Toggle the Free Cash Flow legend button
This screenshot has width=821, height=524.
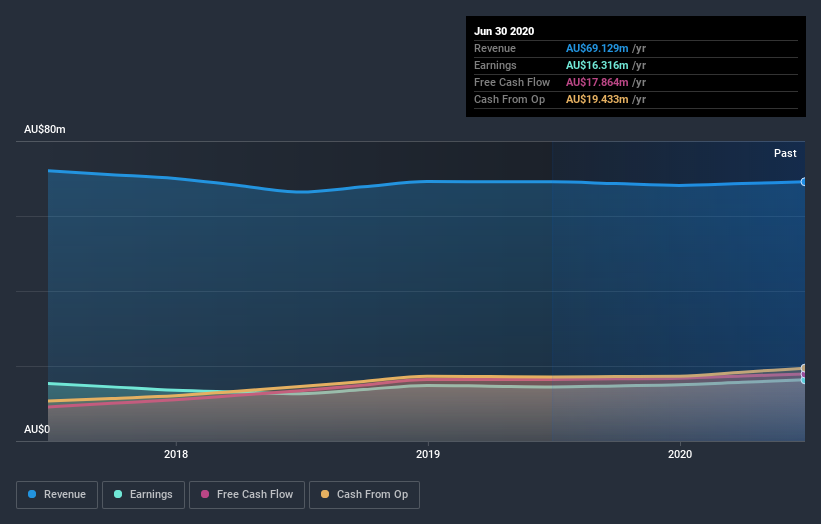tap(247, 495)
